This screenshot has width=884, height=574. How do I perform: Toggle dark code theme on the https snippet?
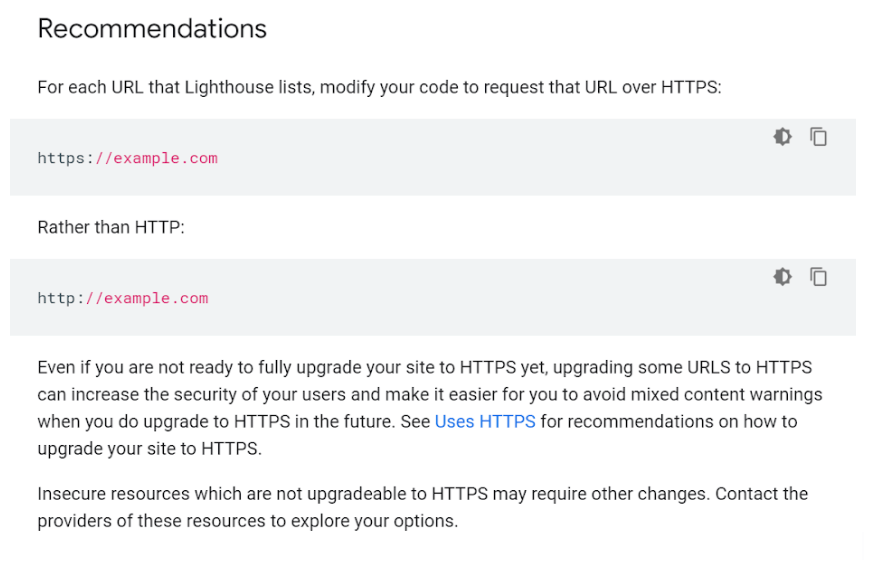point(782,137)
